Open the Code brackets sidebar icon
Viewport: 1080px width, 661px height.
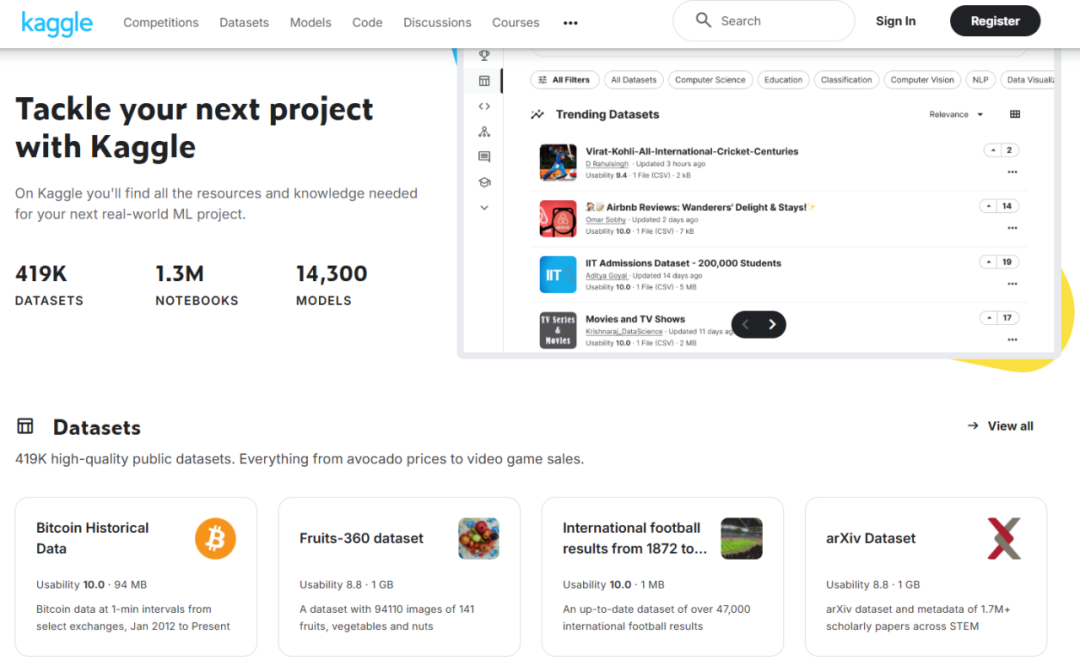(484, 106)
